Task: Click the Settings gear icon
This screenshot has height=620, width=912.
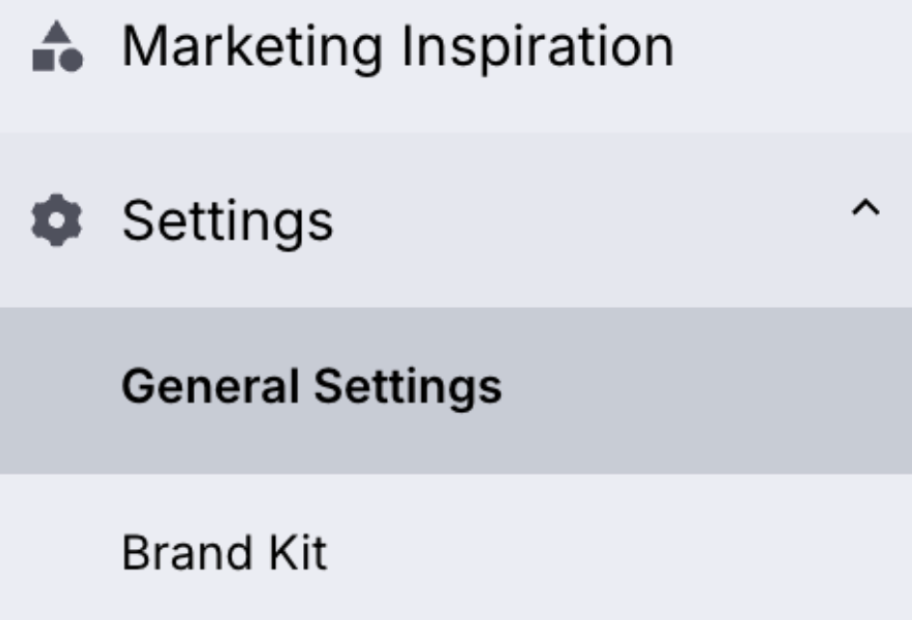Action: coord(56,221)
